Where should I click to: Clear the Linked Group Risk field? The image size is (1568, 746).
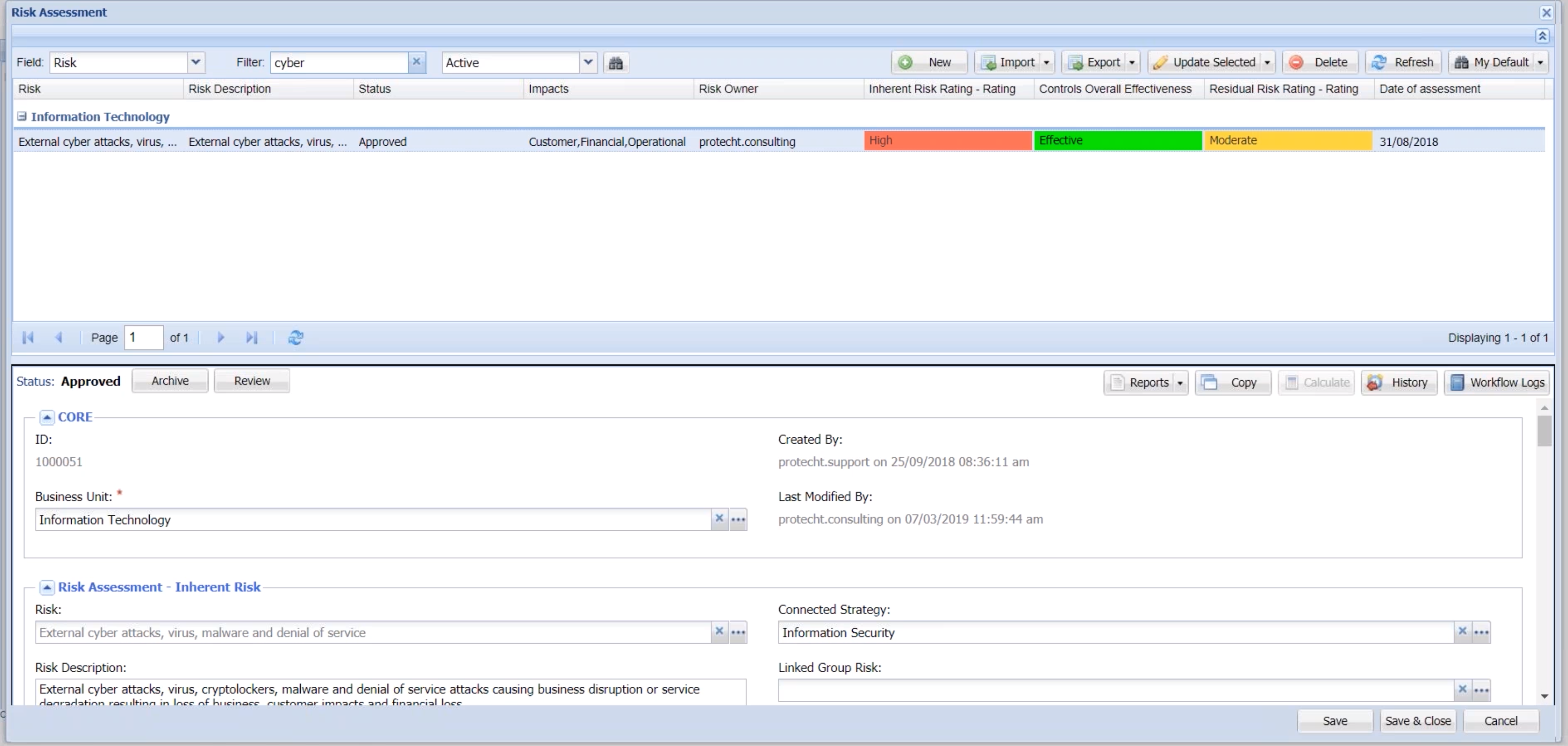pos(1462,689)
